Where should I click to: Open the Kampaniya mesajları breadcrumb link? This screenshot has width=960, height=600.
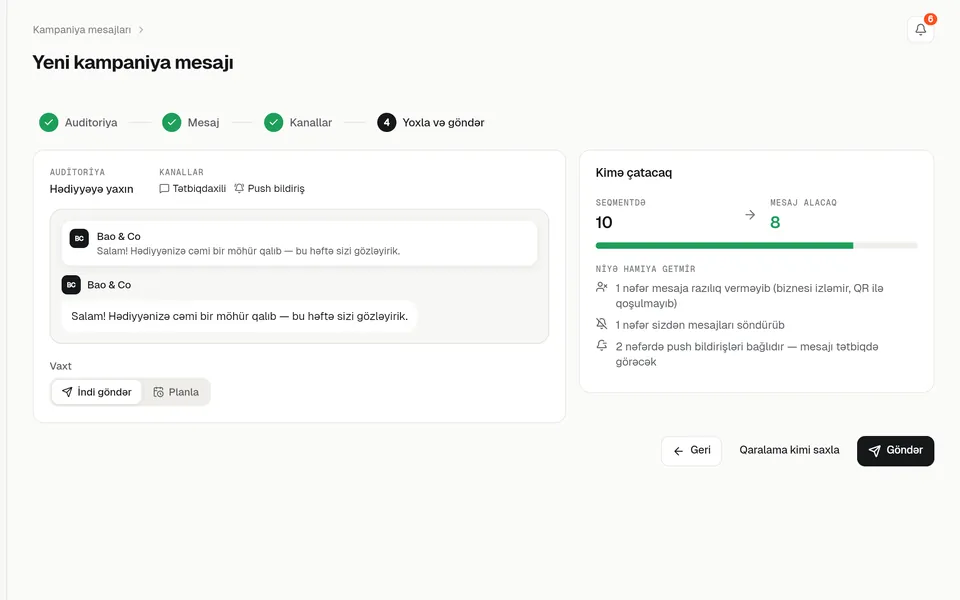[x=82, y=29]
